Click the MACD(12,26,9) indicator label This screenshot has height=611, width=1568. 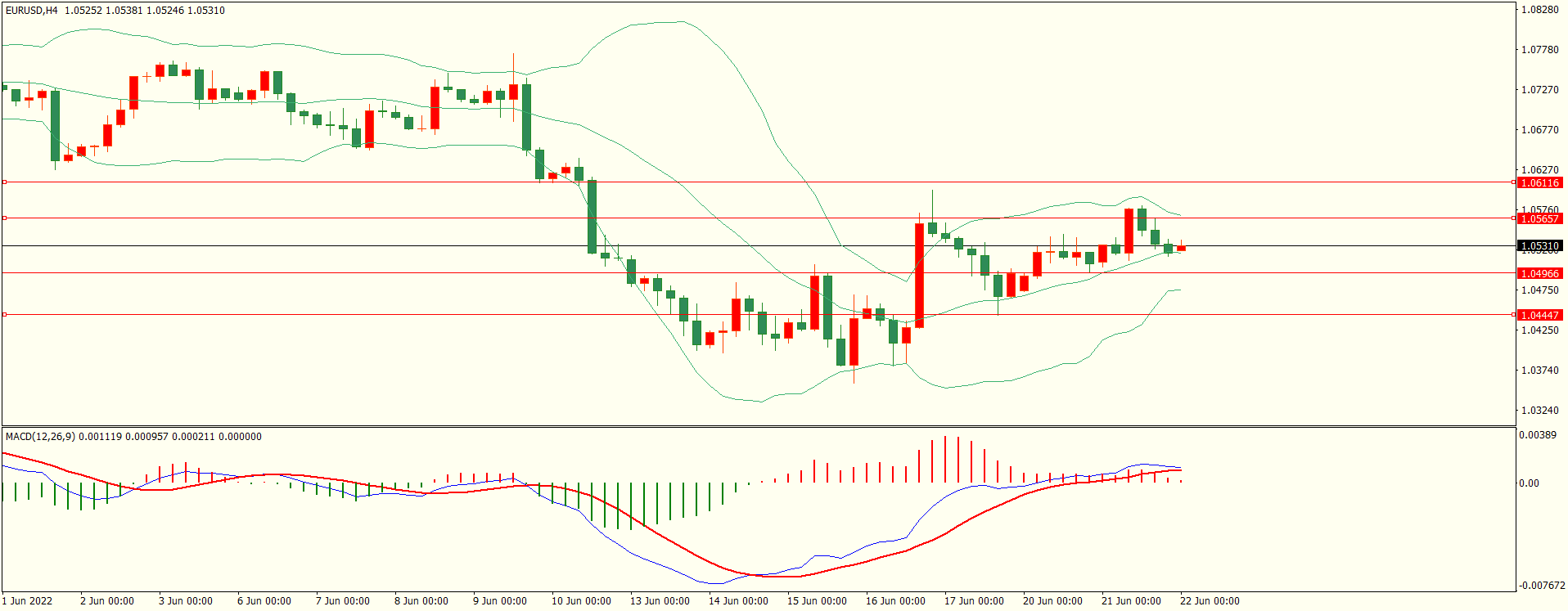(x=40, y=437)
